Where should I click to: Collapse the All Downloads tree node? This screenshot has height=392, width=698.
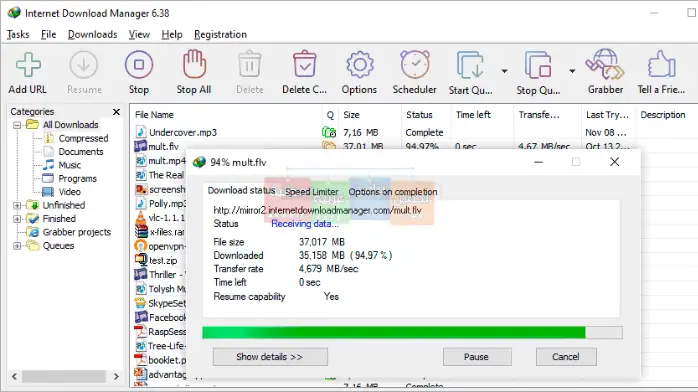(x=17, y=125)
